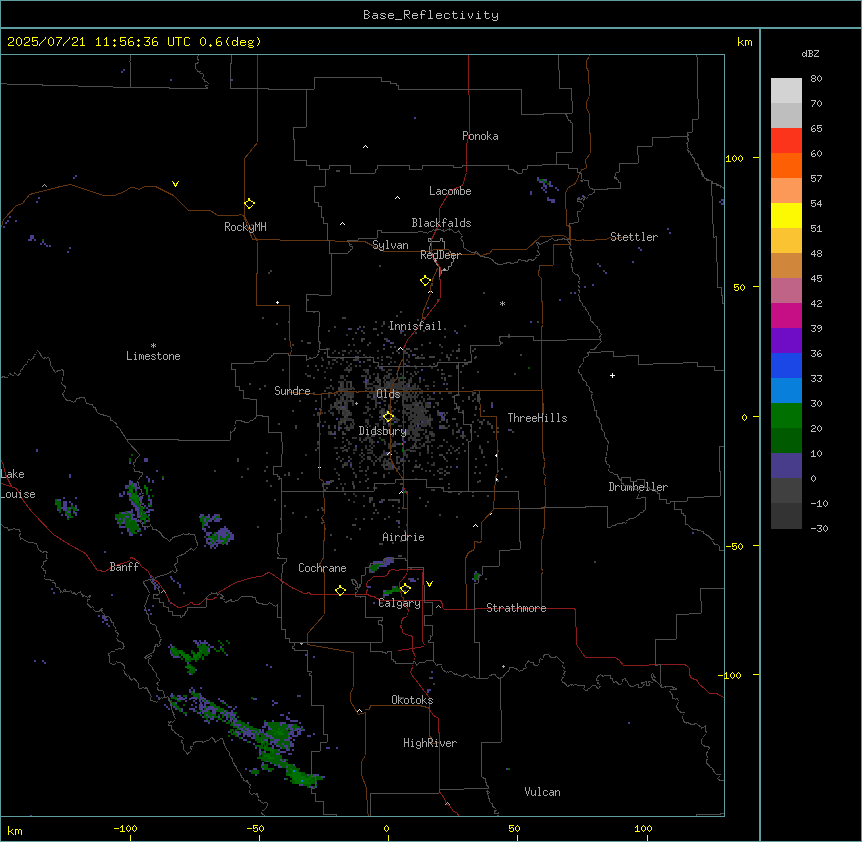Viewport: 862px width, 842px height.
Task: Click the light blue 33-30 dBZ legend swatch
Action: (786, 391)
